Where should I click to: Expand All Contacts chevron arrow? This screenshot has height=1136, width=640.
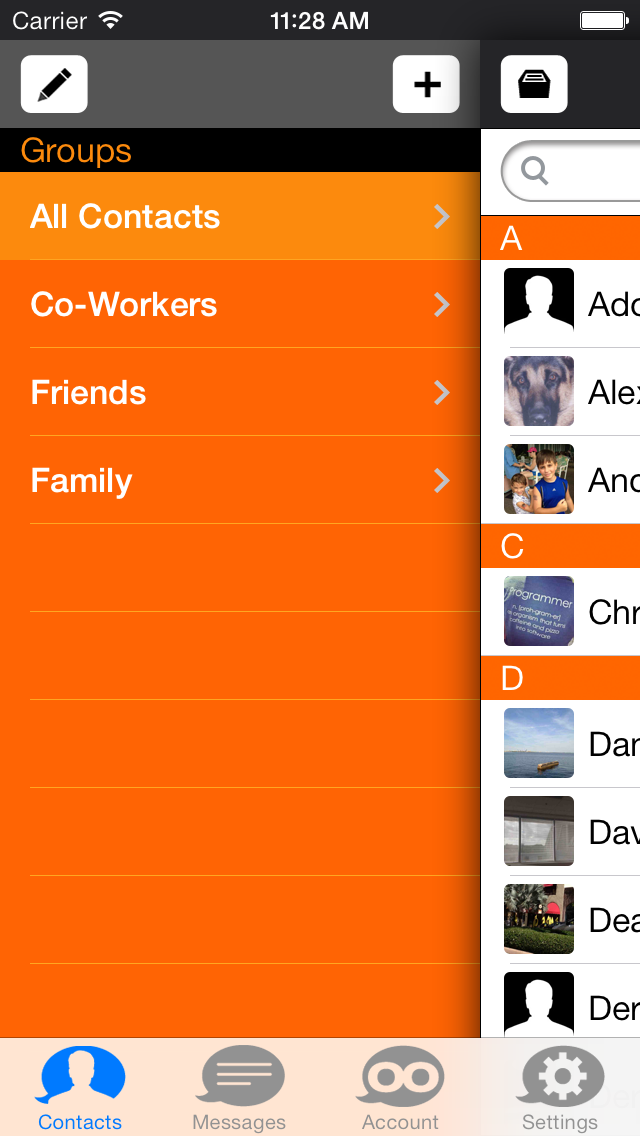(441, 217)
